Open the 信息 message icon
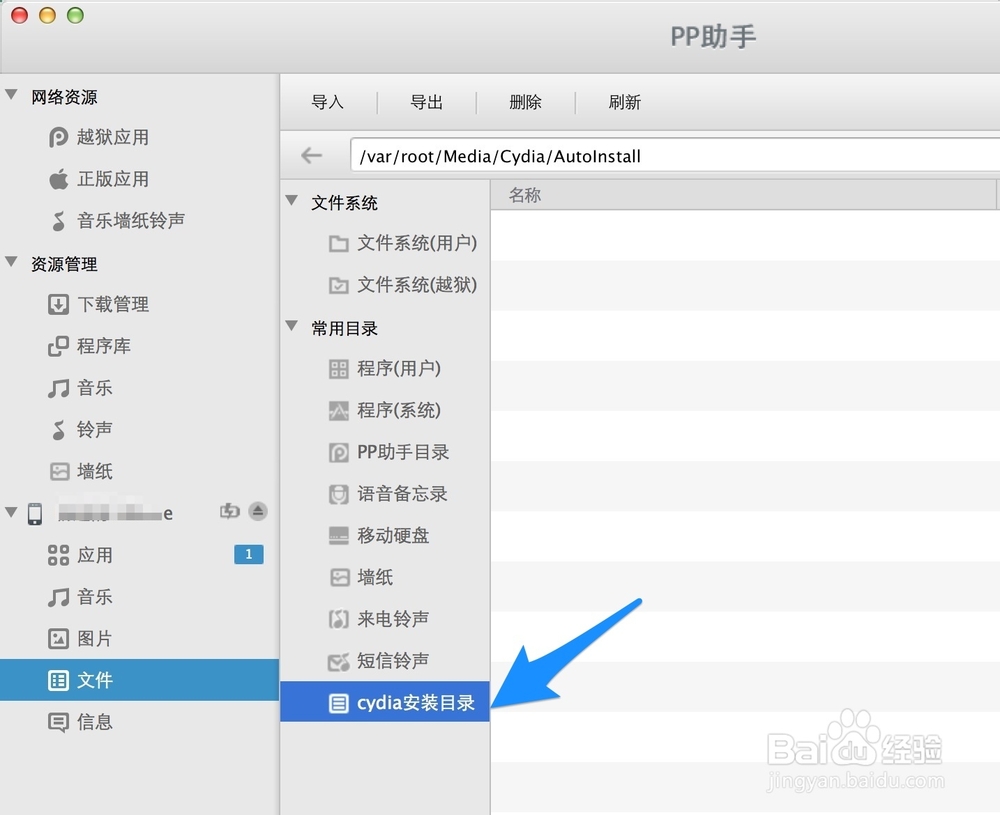 pos(58,723)
